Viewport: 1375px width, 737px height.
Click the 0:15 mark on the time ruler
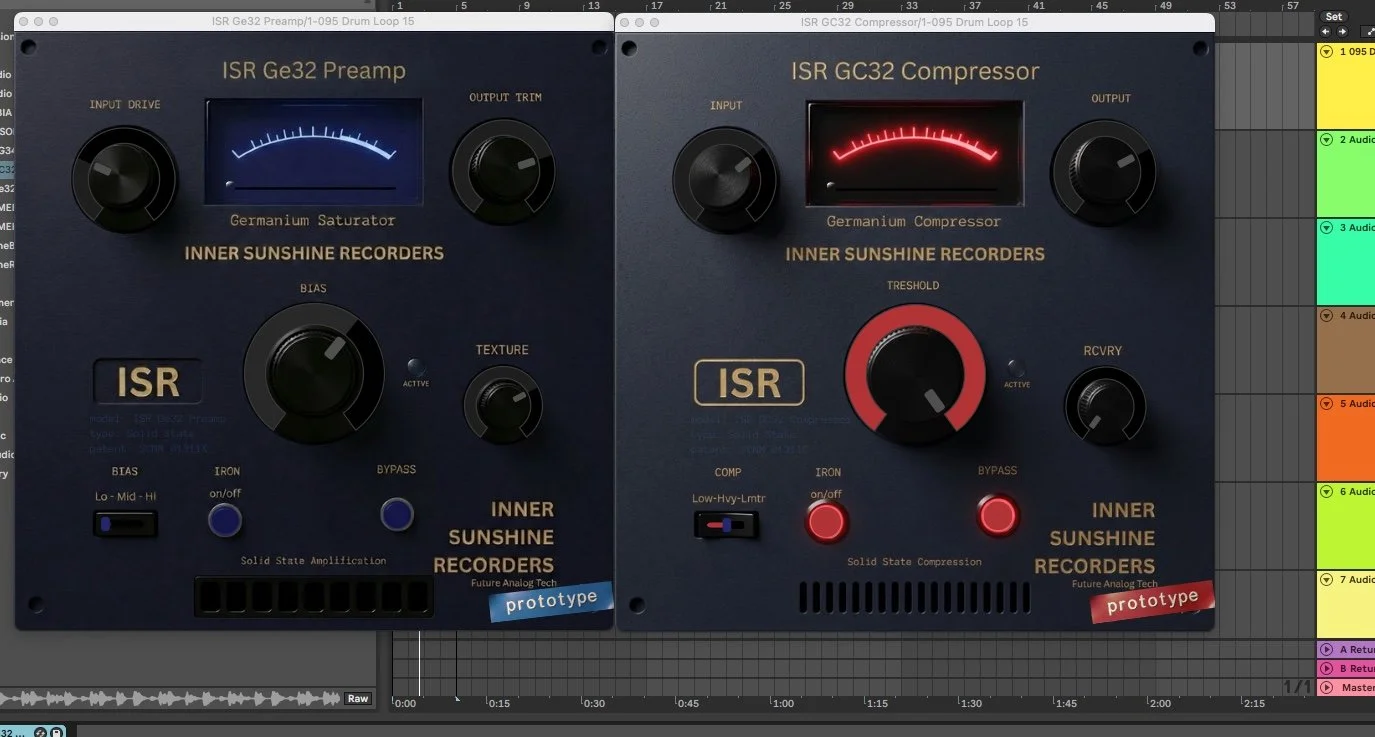tap(498, 704)
